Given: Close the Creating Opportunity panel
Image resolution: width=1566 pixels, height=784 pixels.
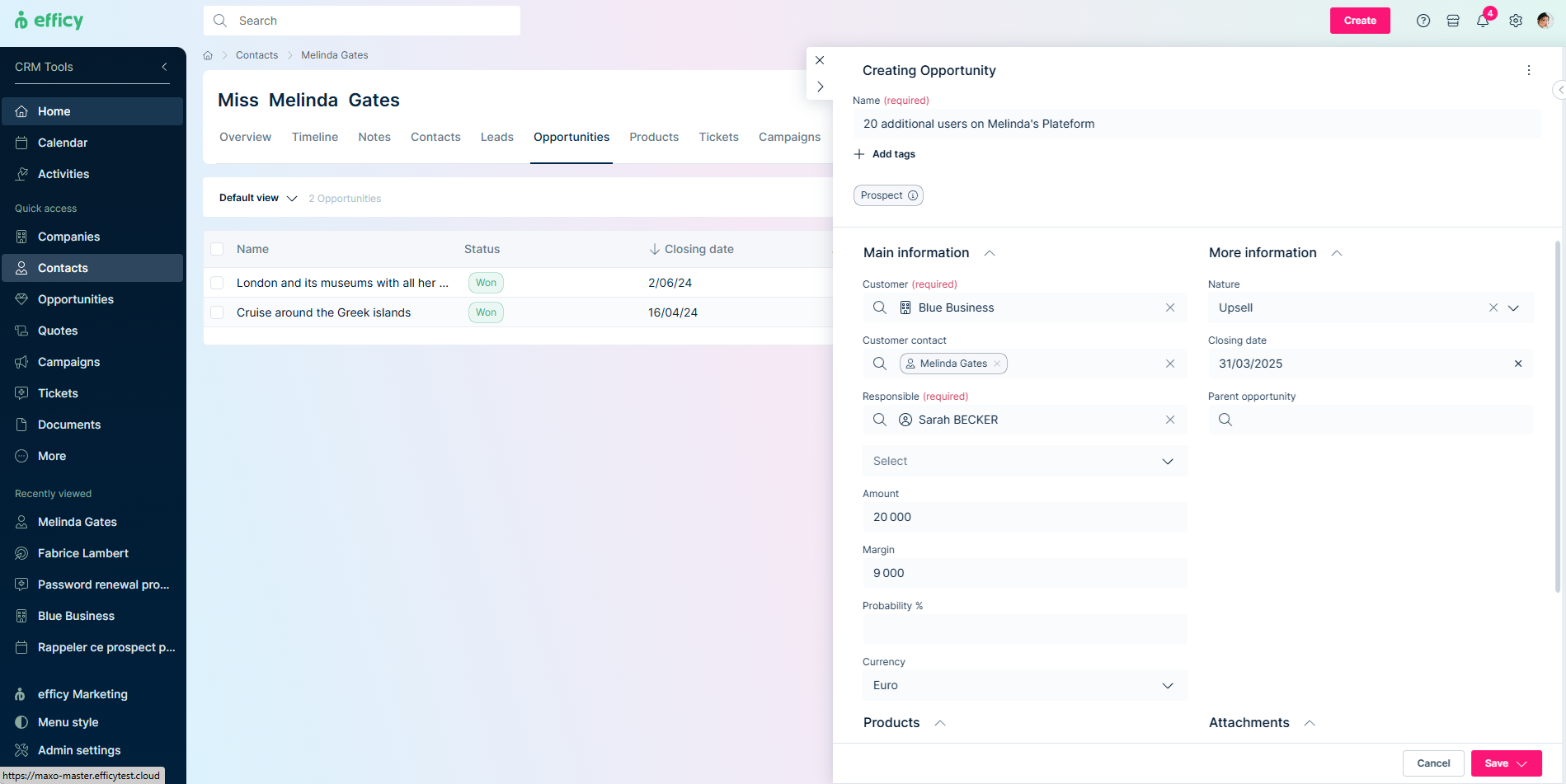Looking at the screenshot, I should click(820, 60).
